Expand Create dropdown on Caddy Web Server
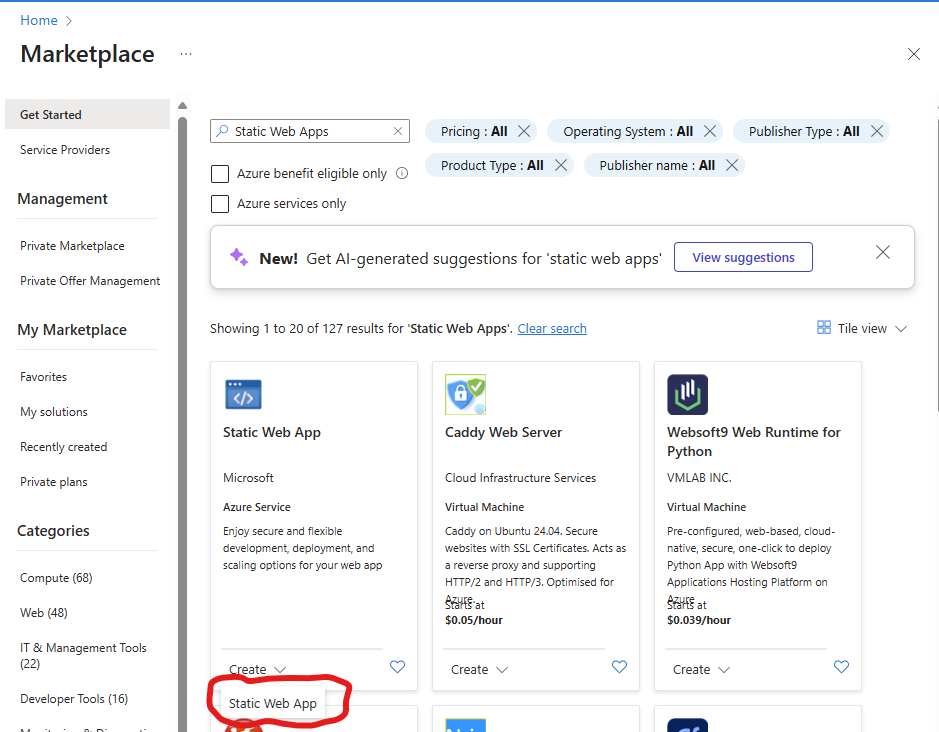Screen dimensions: 939x732 click(479, 670)
